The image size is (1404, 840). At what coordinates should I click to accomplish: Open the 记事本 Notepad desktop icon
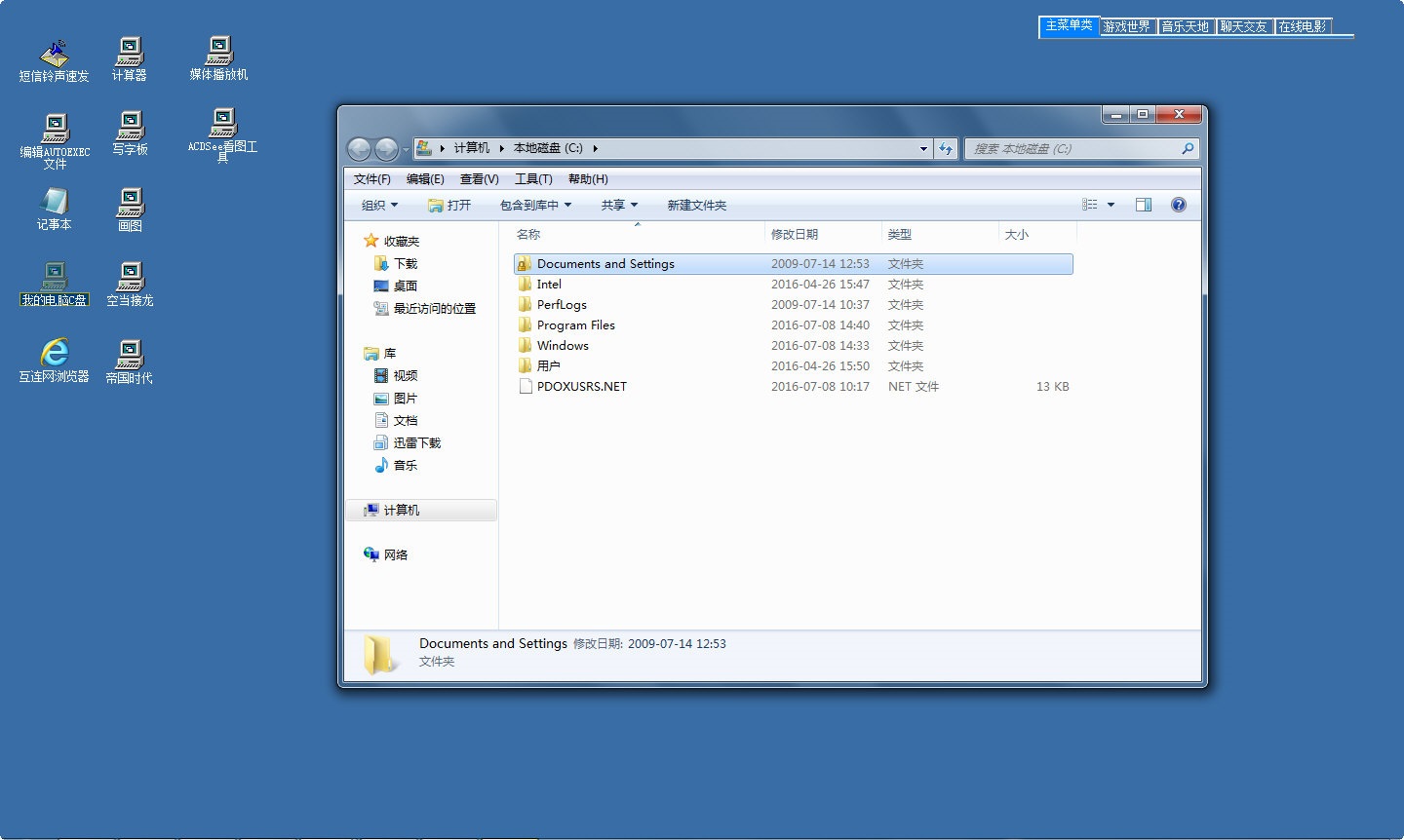click(54, 208)
